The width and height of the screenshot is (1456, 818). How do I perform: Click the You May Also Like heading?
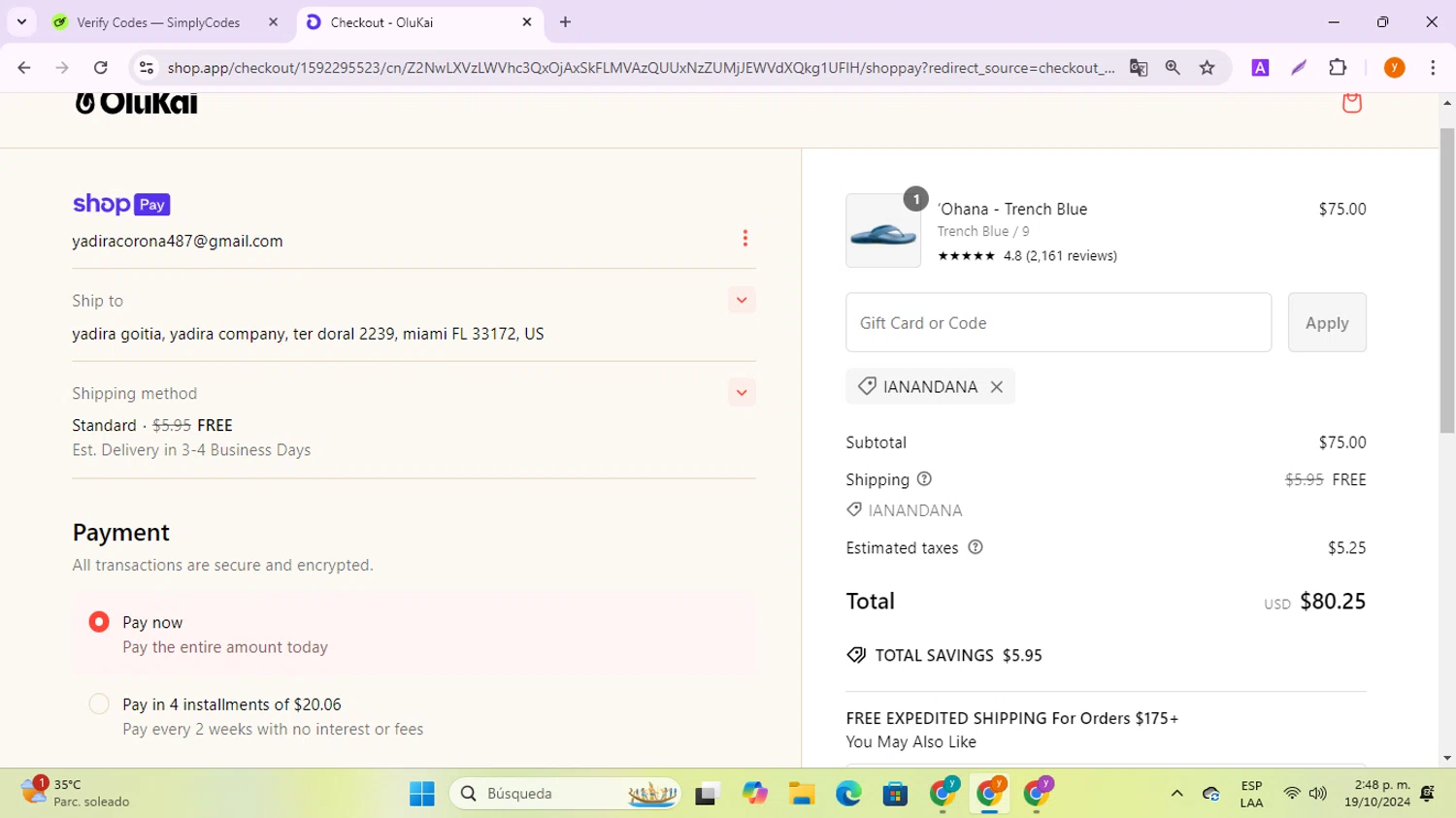pos(911,742)
